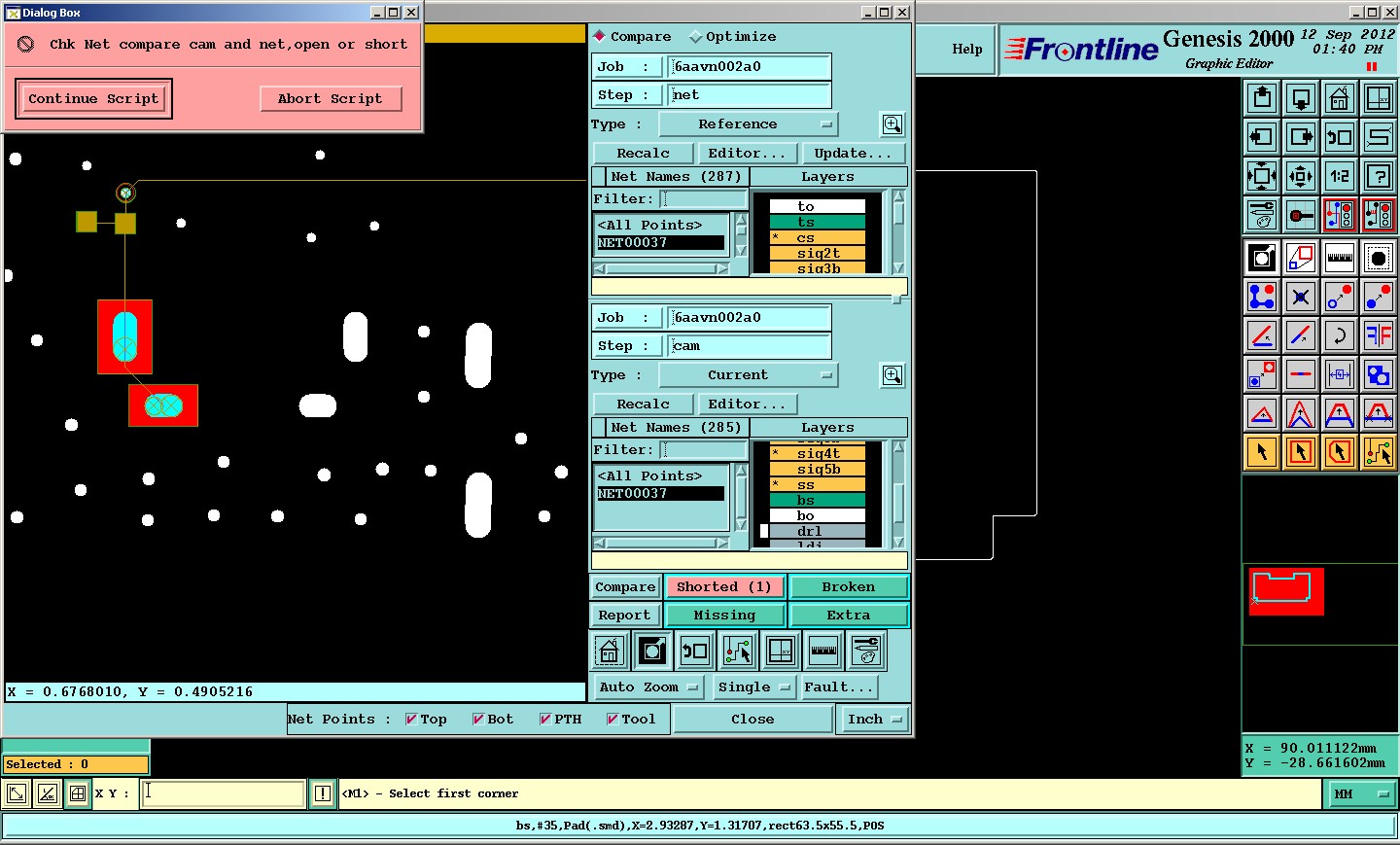Toggle the PTH net points checkbox

560,719
